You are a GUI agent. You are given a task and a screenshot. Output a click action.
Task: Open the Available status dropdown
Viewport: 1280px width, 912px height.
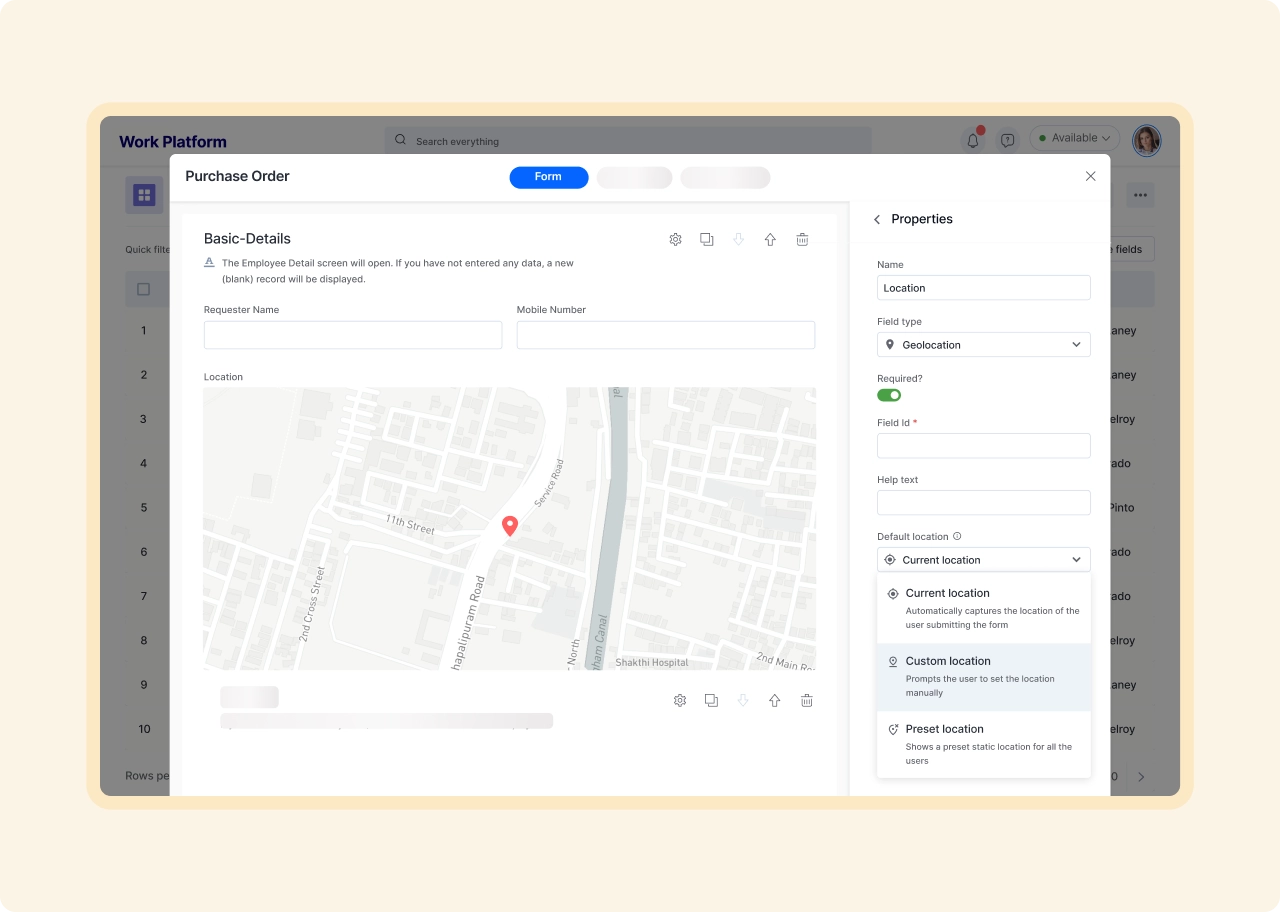click(1074, 138)
